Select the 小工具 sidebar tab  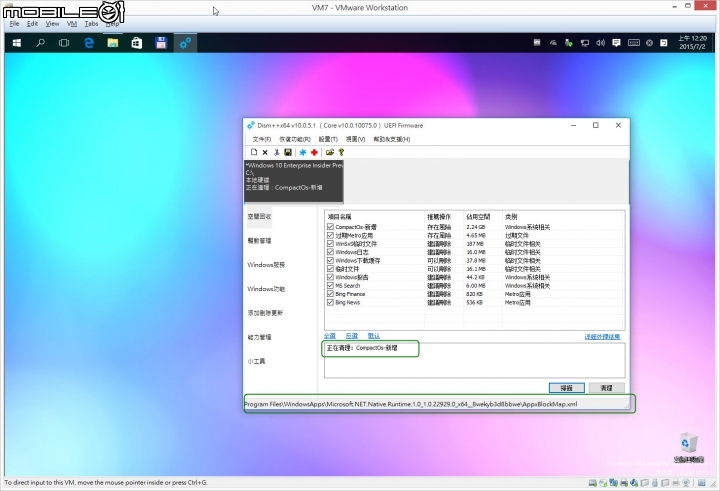257,361
